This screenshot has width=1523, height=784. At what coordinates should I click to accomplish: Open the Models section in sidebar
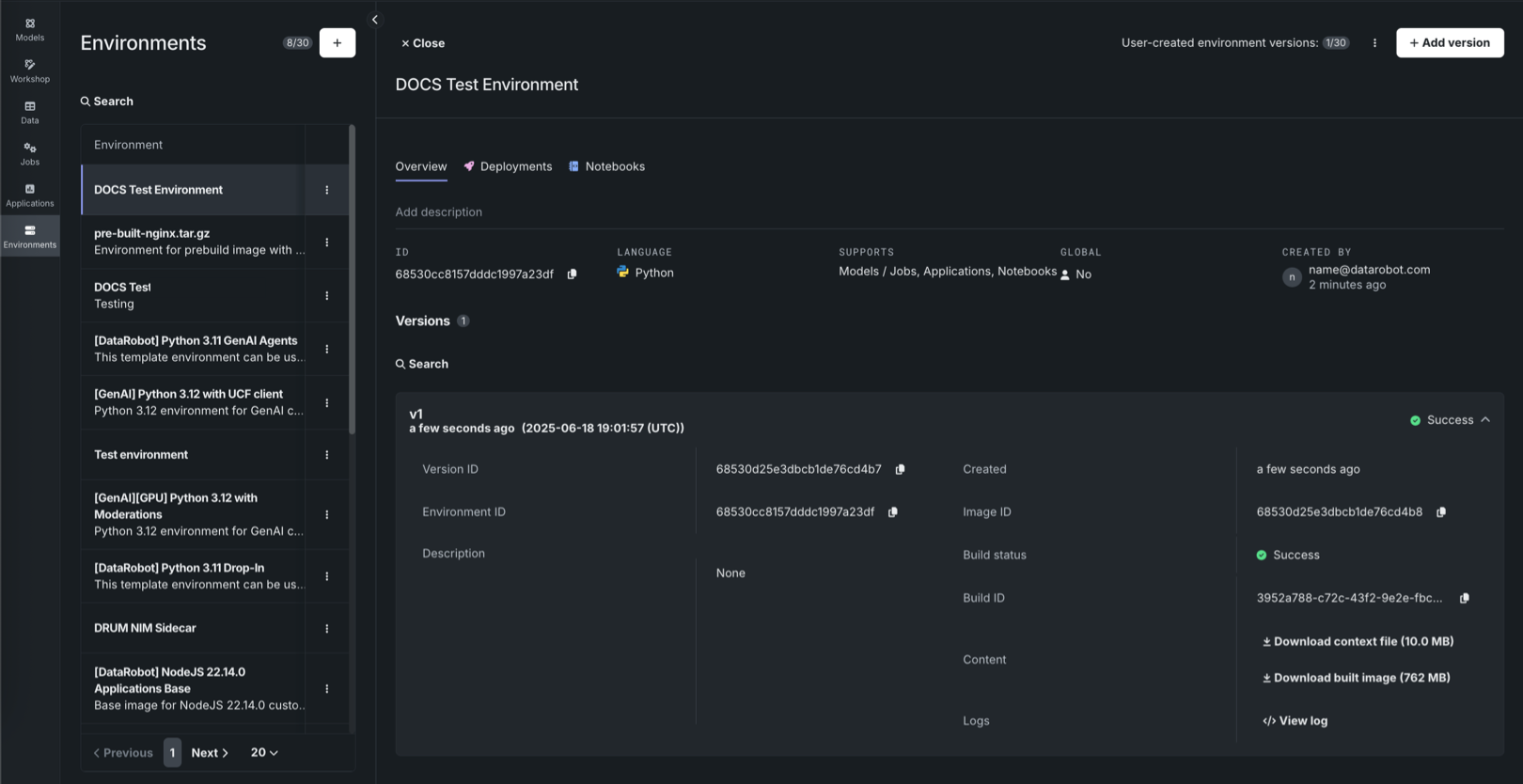point(30,29)
